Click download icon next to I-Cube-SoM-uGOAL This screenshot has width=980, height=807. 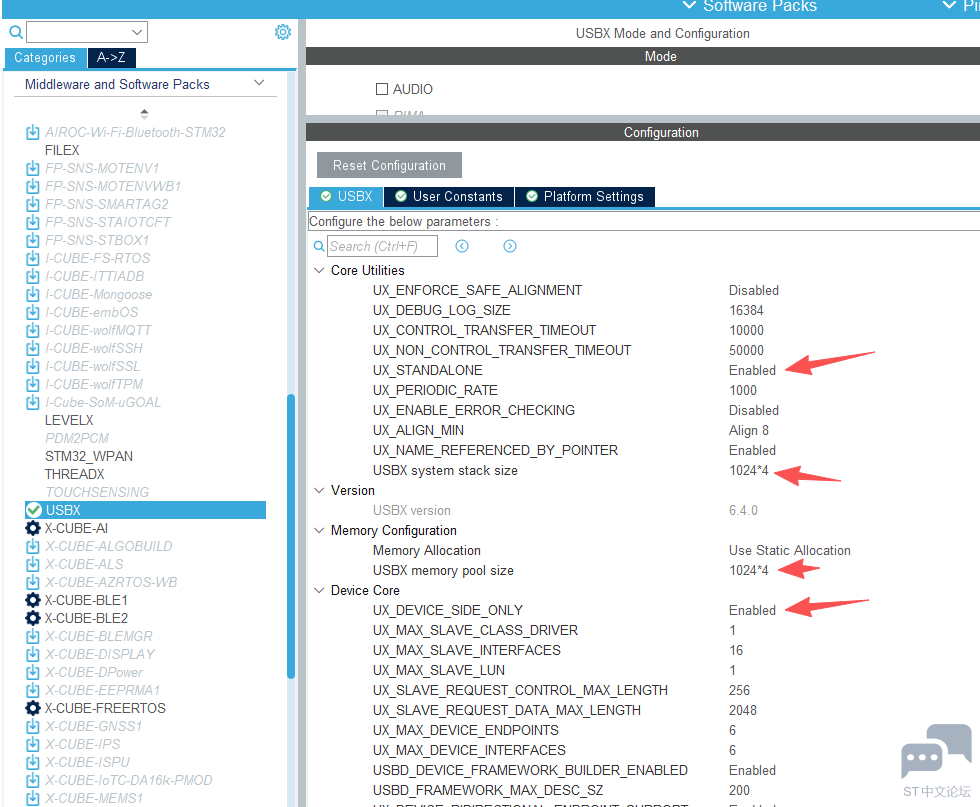pyautogui.click(x=32, y=403)
